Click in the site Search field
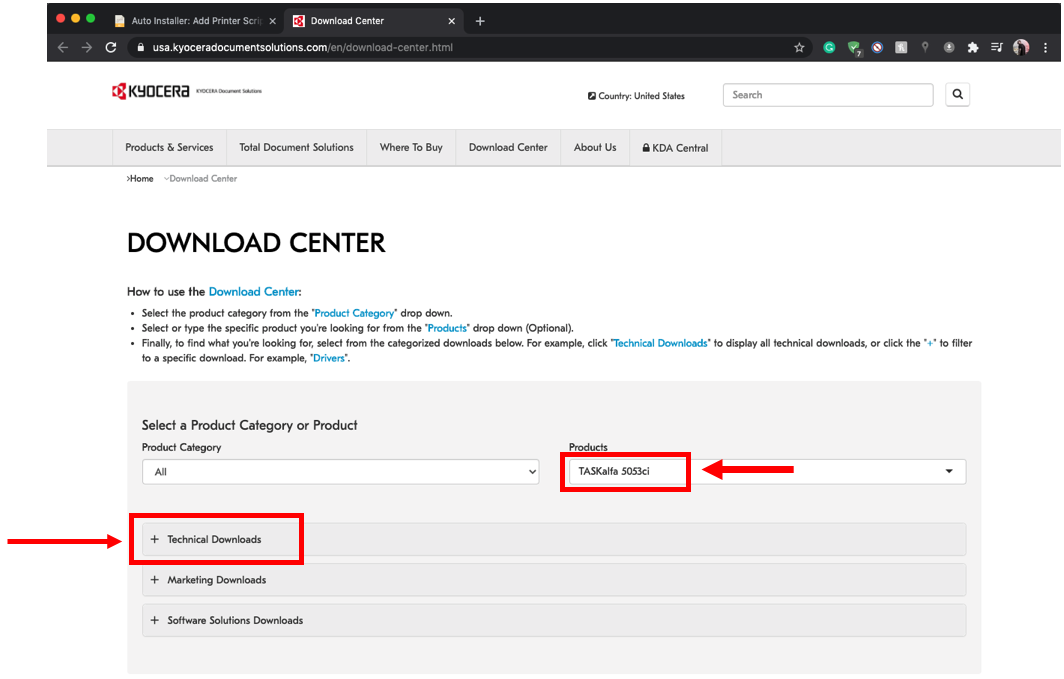The height and width of the screenshot is (679, 1064). (x=827, y=95)
